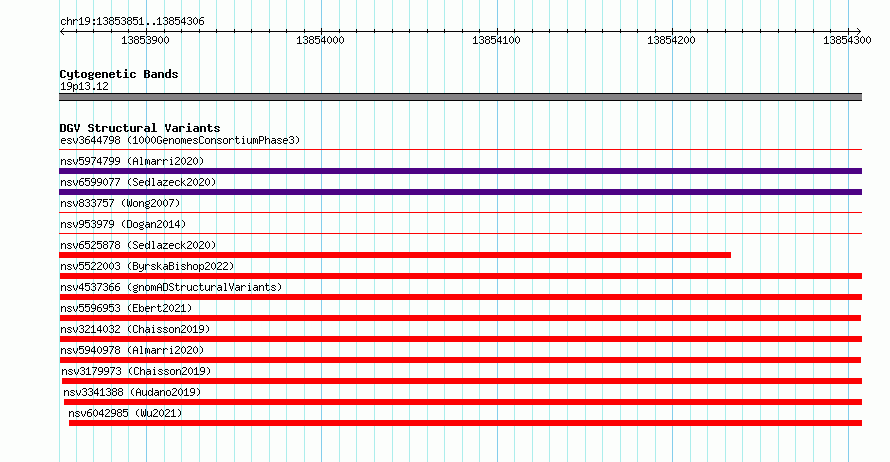Image resolution: width=890 pixels, height=462 pixels.
Task: Click the shorter red bar under nsv6525878
Action: pyautogui.click(x=395, y=255)
